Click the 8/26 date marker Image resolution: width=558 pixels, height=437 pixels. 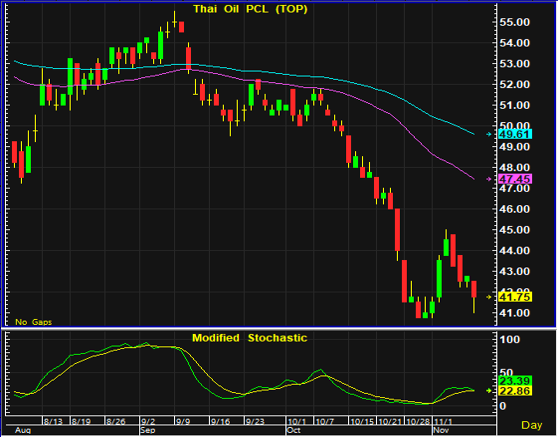[x=116, y=422]
